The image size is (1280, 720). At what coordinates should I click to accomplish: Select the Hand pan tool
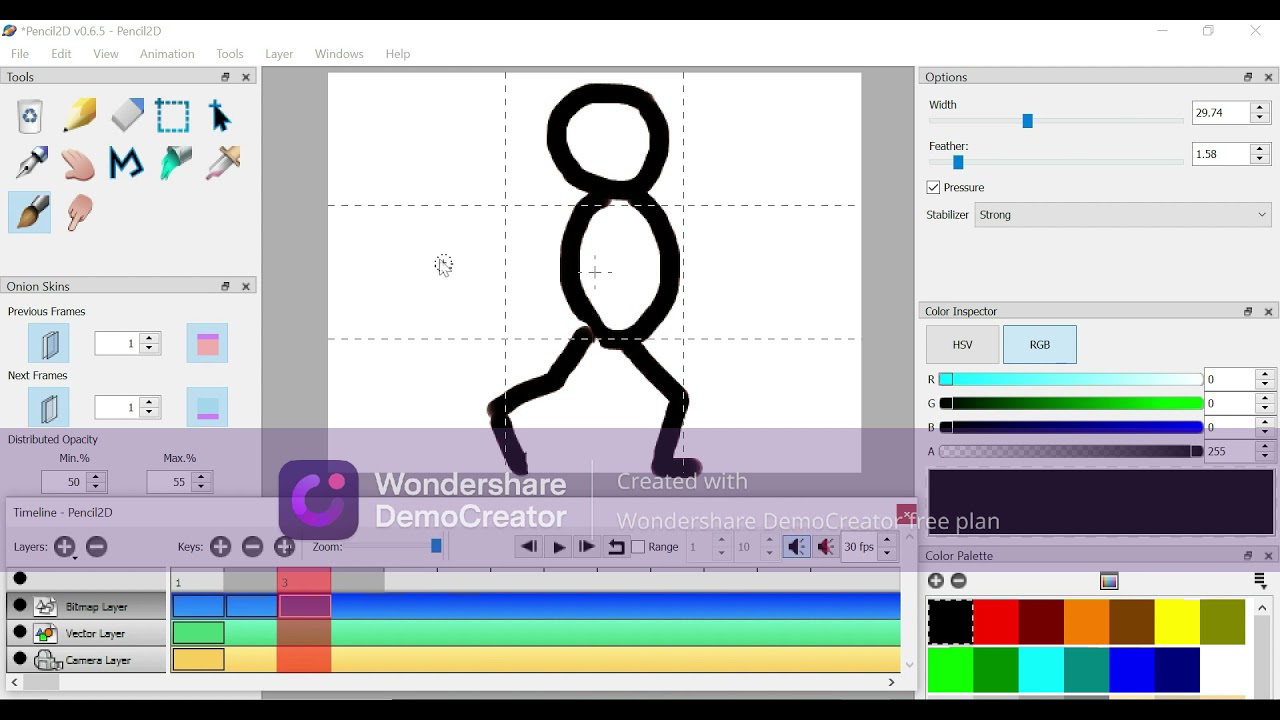pyautogui.click(x=79, y=163)
